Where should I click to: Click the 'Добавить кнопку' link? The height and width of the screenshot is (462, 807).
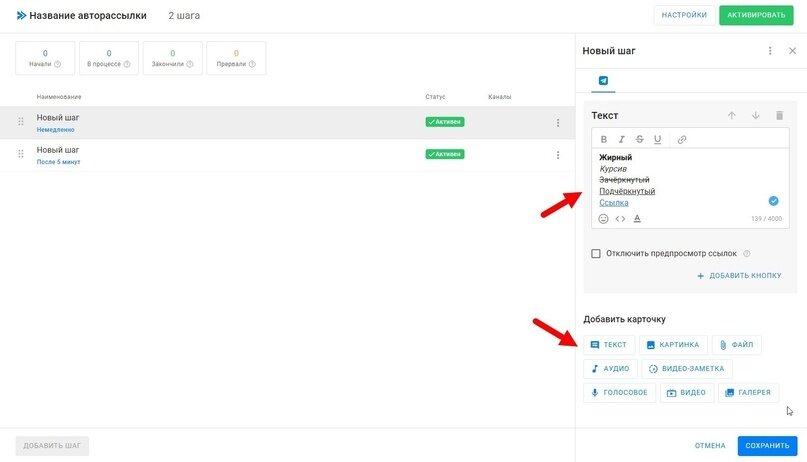tap(739, 275)
